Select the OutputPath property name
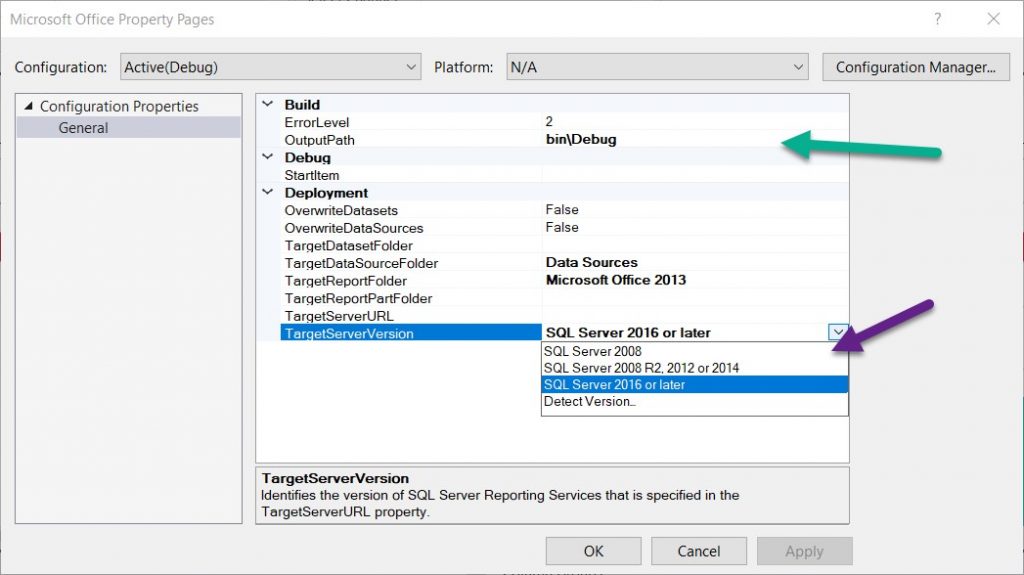Image resolution: width=1024 pixels, height=575 pixels. click(x=319, y=140)
